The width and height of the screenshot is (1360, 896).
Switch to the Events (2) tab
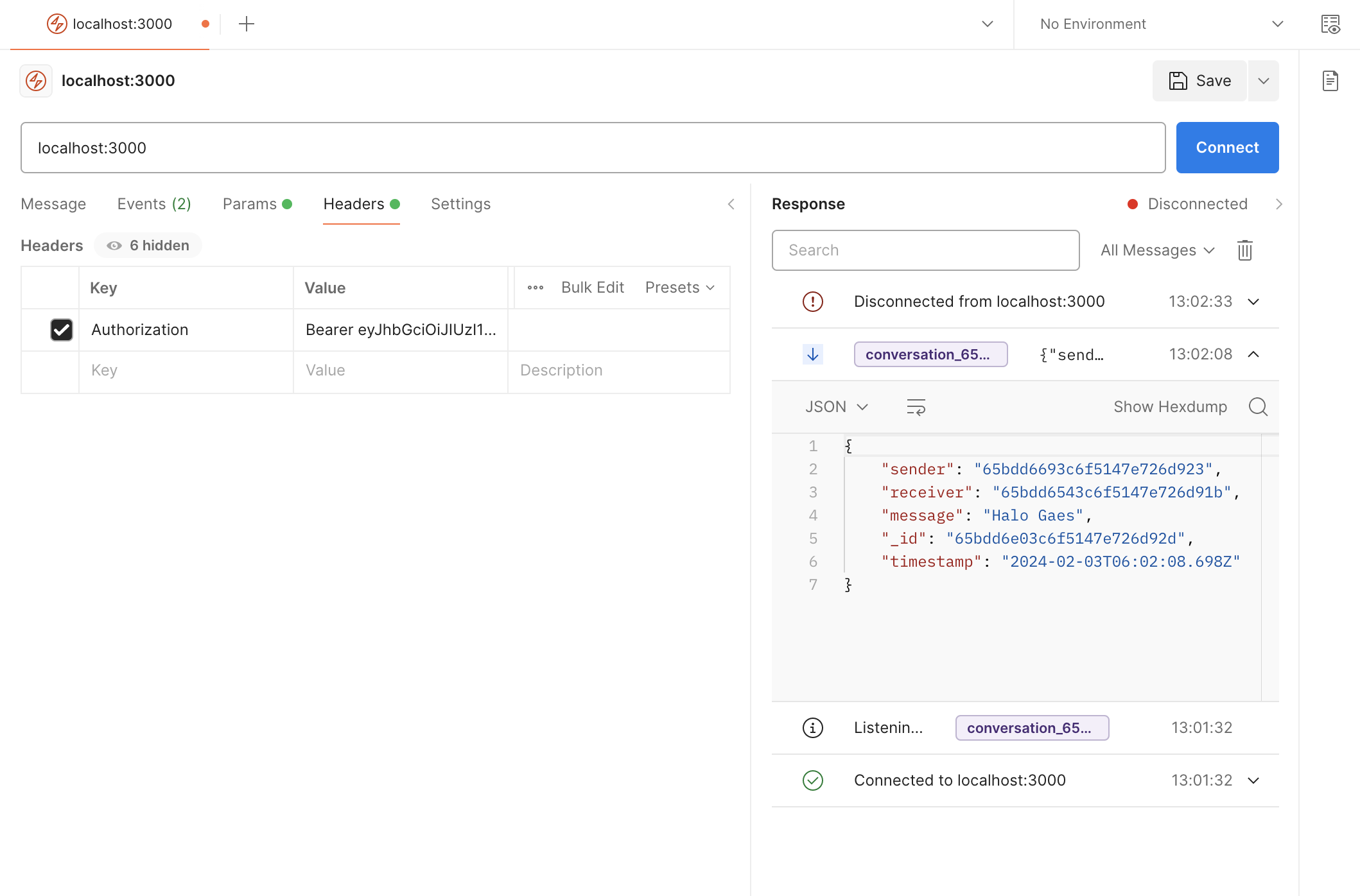pos(154,204)
